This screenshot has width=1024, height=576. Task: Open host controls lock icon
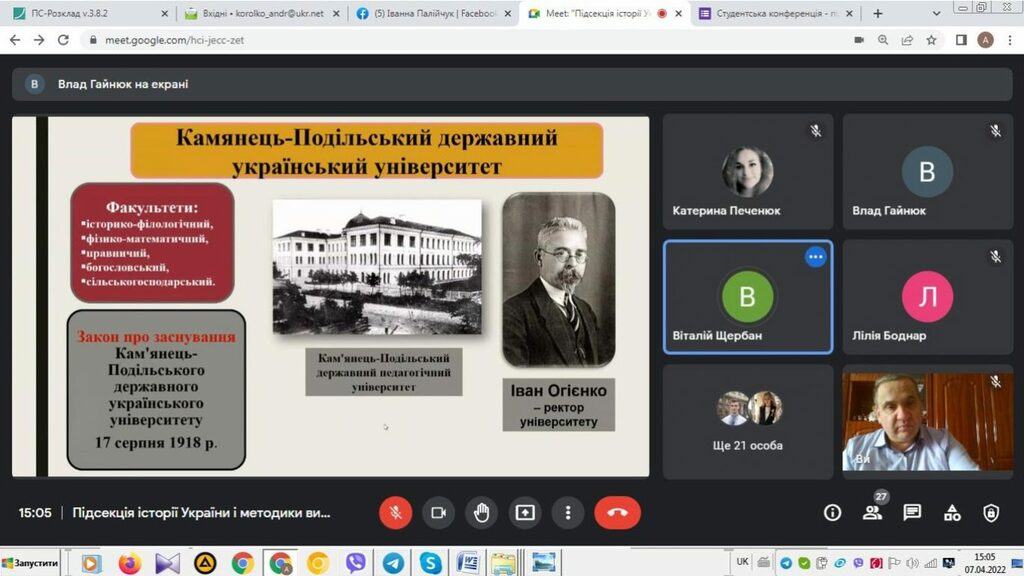pyautogui.click(x=991, y=513)
